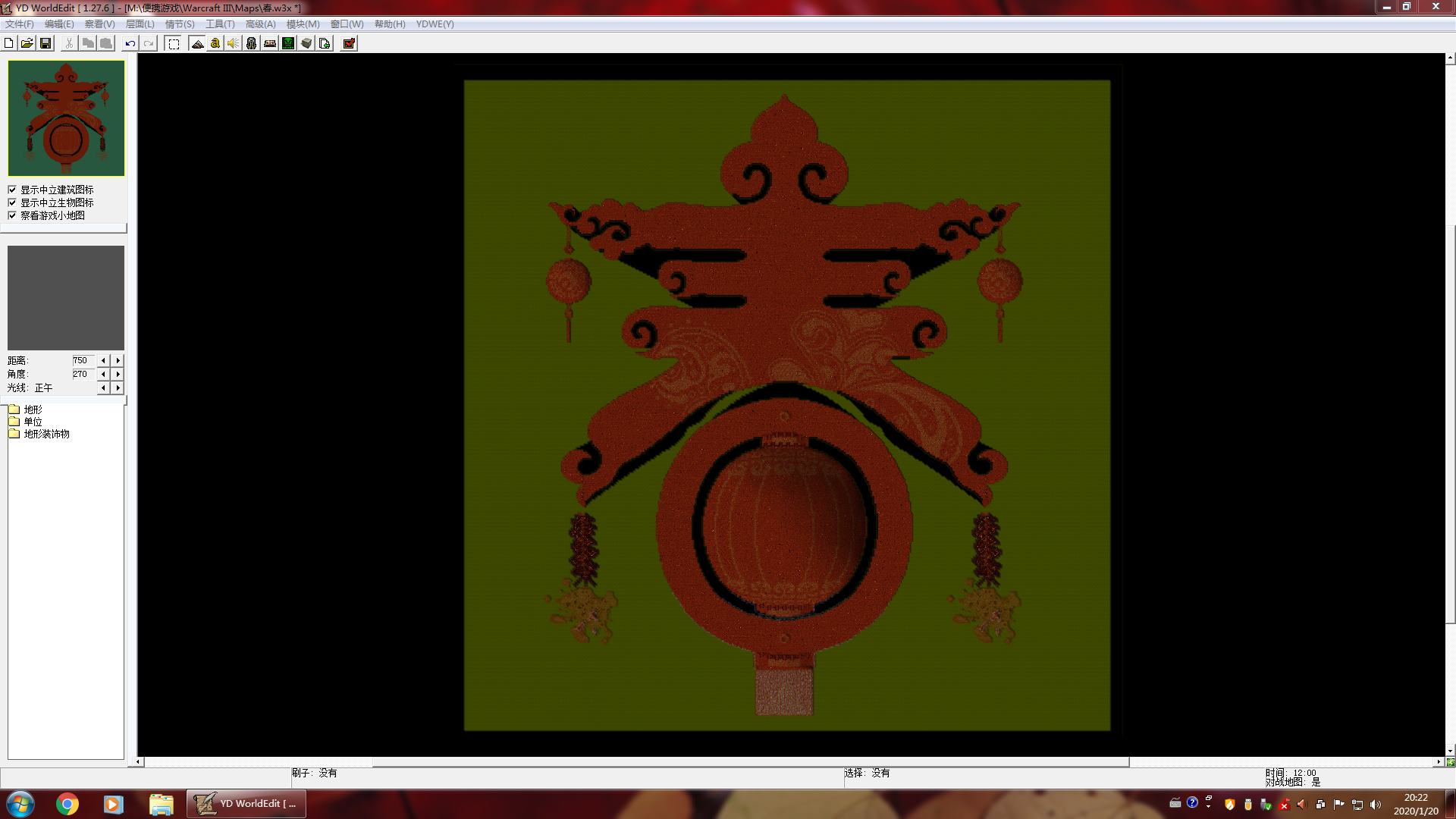This screenshot has height=819, width=1456.
Task: Click the 距离 input field showing 750
Action: click(x=83, y=361)
